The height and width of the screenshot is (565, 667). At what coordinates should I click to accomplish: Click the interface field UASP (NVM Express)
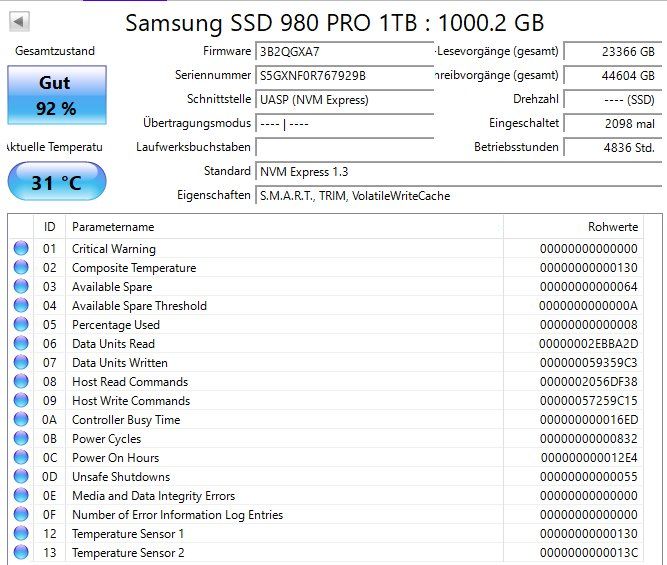[345, 100]
